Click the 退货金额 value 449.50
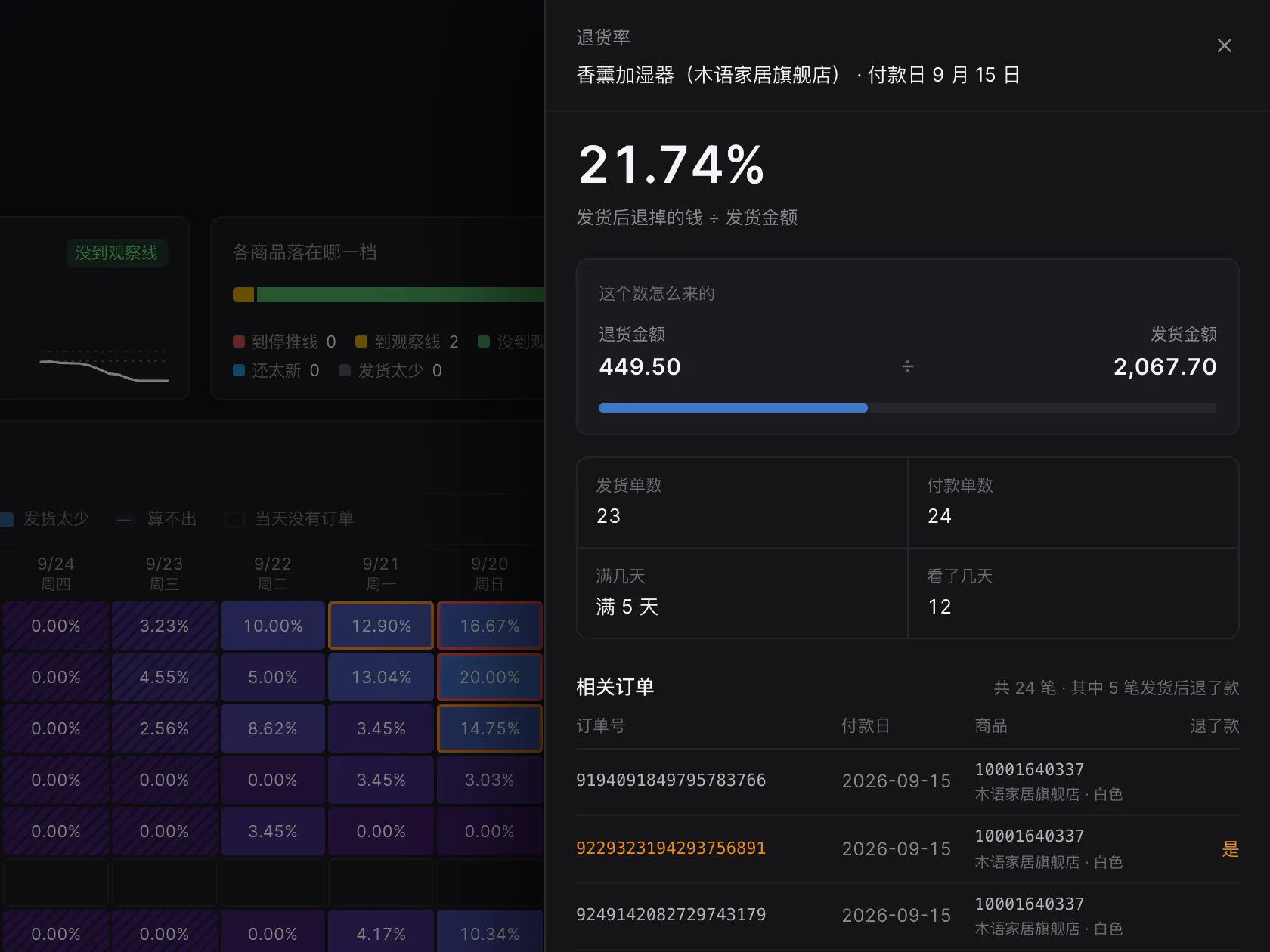The height and width of the screenshot is (952, 1270). [640, 366]
